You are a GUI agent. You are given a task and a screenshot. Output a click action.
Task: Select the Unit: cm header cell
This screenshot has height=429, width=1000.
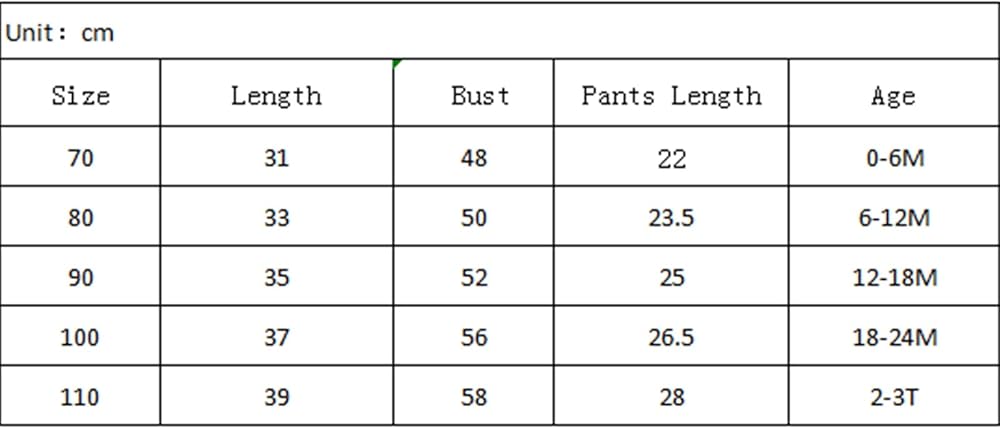point(500,31)
